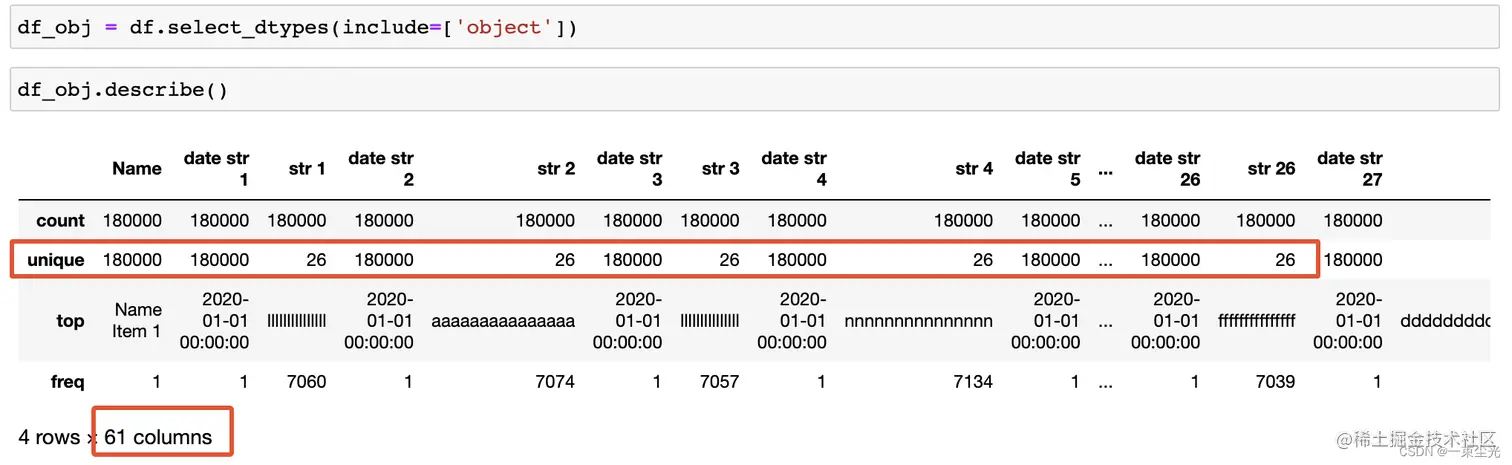This screenshot has width=1512, height=465.
Task: Select the 'str 3' column header
Action: pos(720,168)
